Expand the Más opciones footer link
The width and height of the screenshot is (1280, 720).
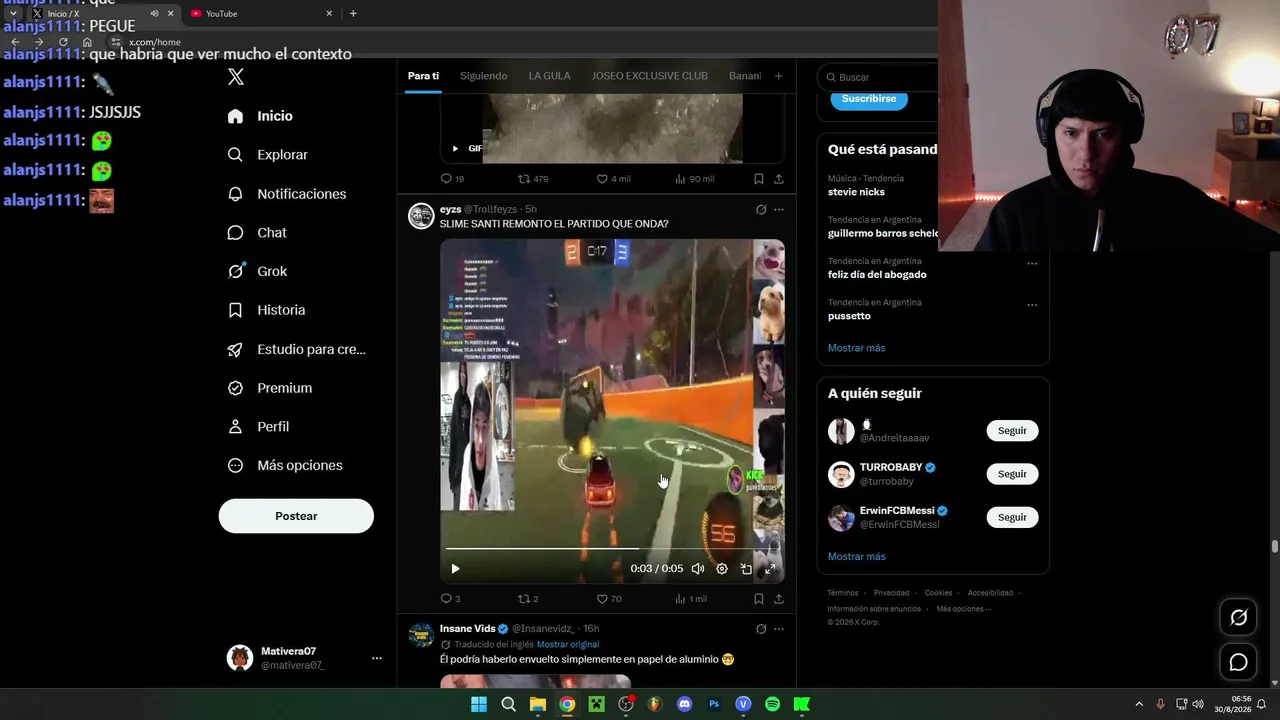click(964, 609)
